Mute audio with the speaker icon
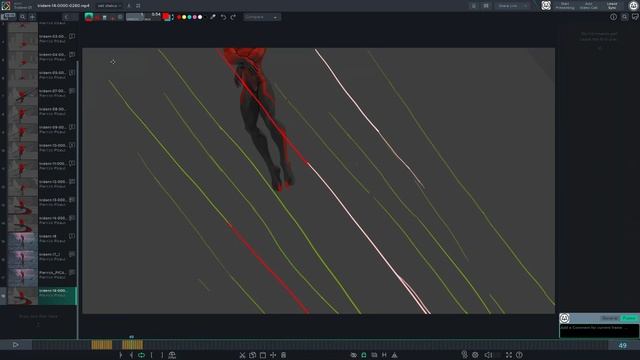The height and width of the screenshot is (360, 640). point(488,355)
